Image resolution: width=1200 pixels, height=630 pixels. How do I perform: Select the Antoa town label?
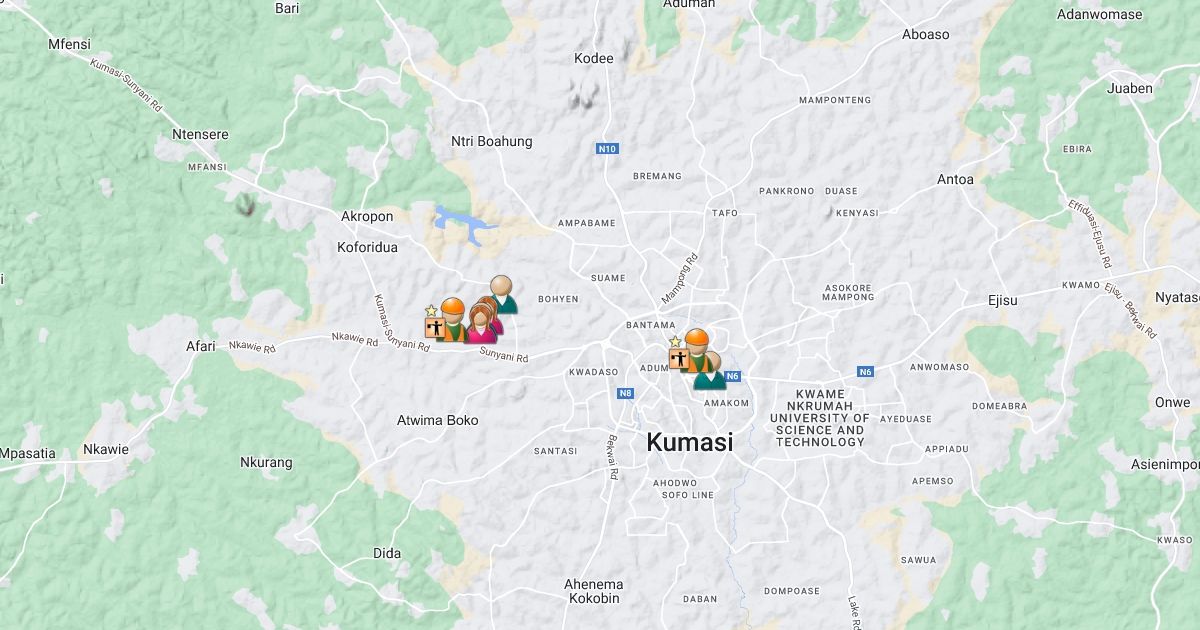[955, 180]
